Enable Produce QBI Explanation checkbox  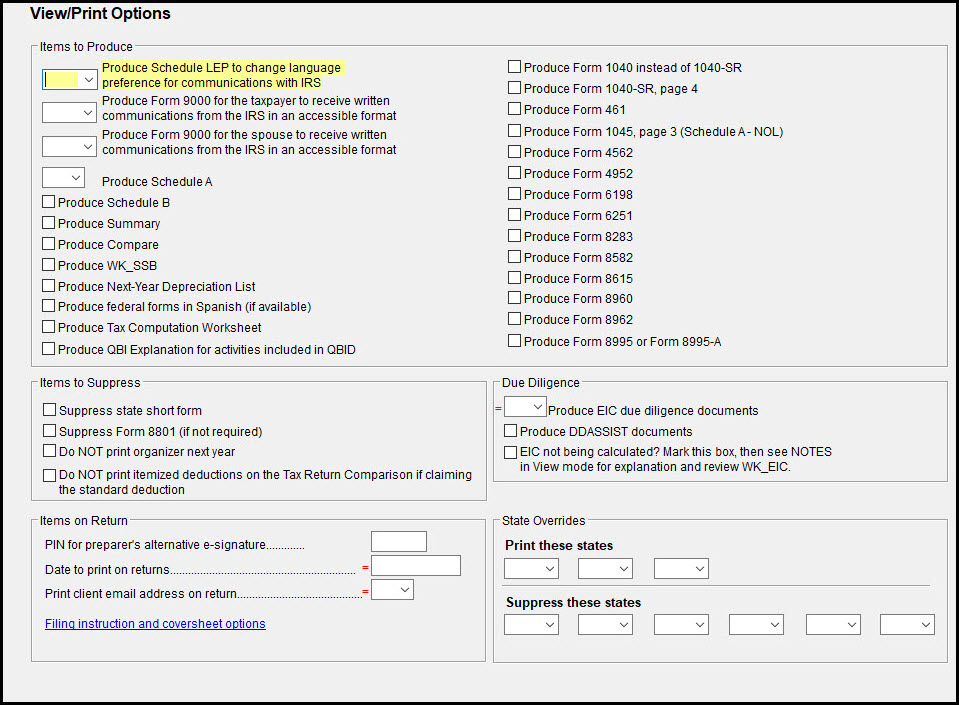pos(49,349)
